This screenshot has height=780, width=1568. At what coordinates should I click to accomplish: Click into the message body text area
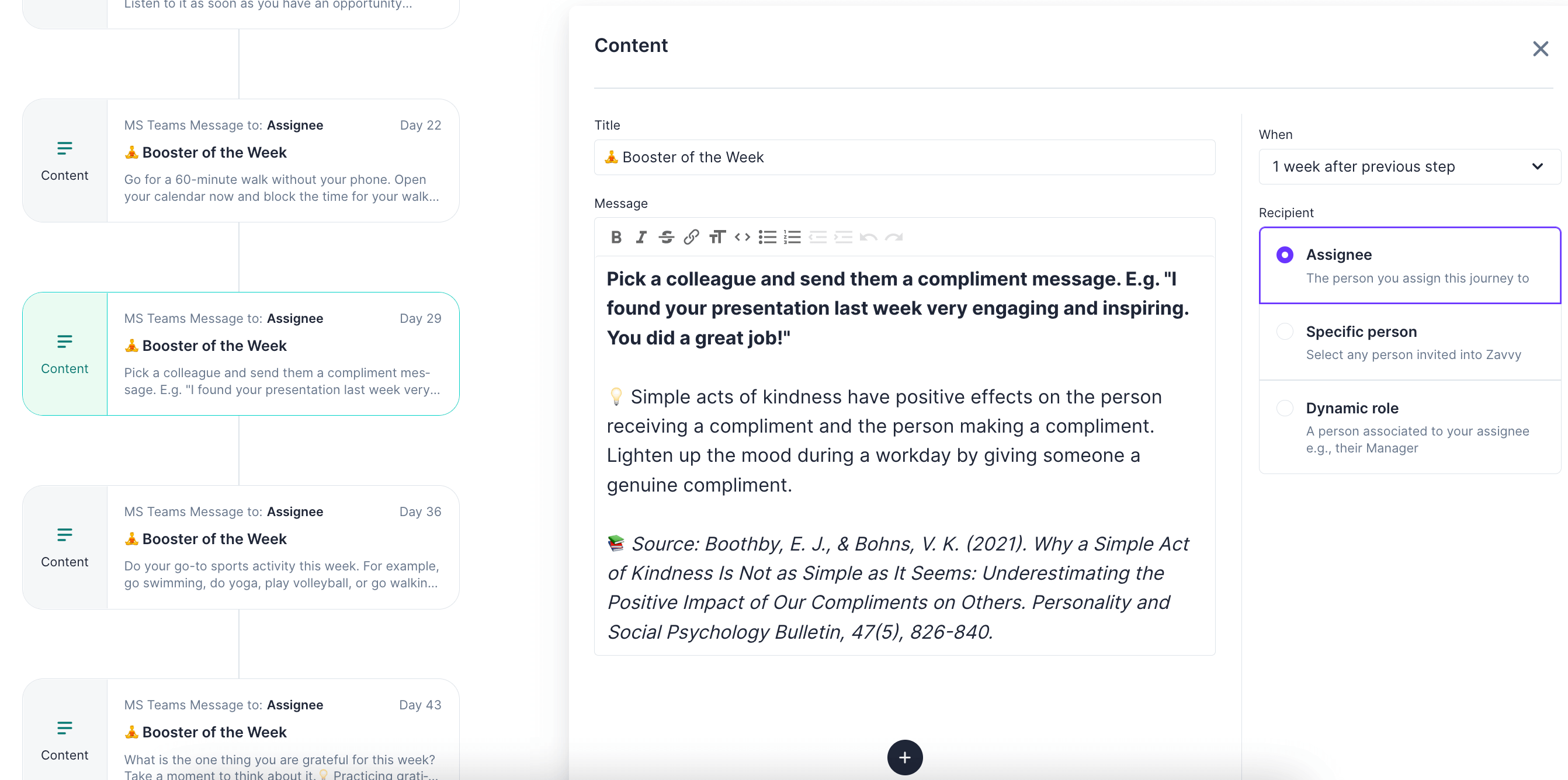(904, 454)
